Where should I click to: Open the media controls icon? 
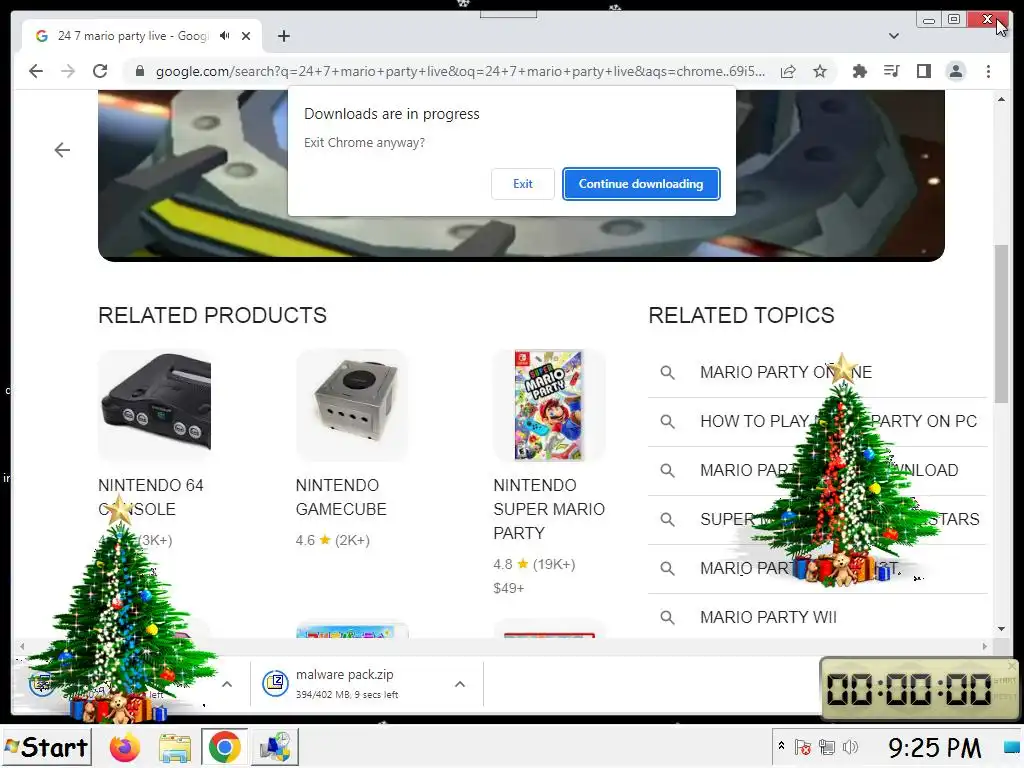point(891,71)
